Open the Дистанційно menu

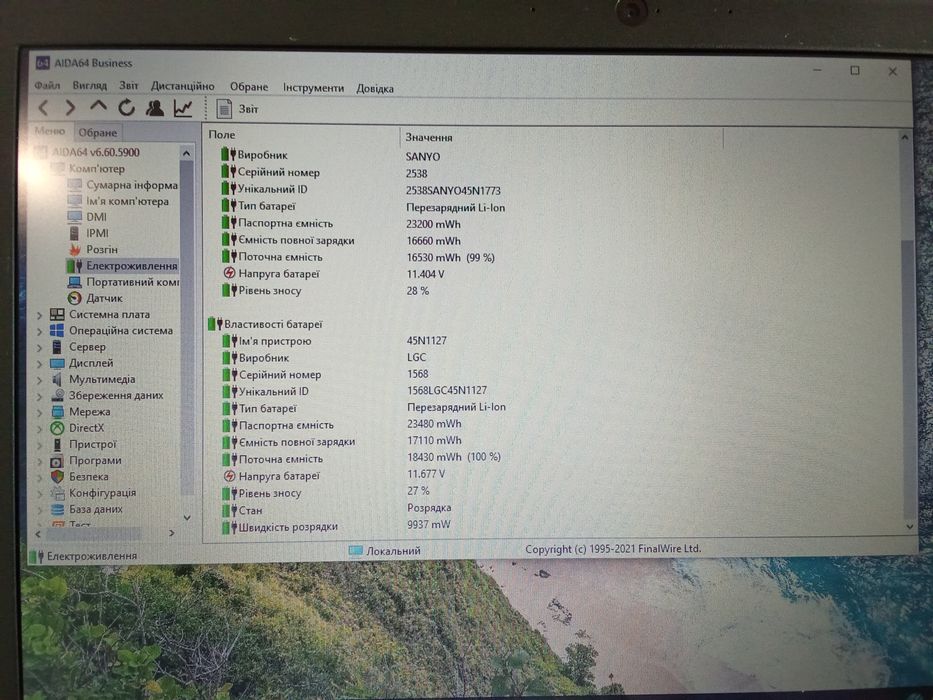[x=183, y=86]
